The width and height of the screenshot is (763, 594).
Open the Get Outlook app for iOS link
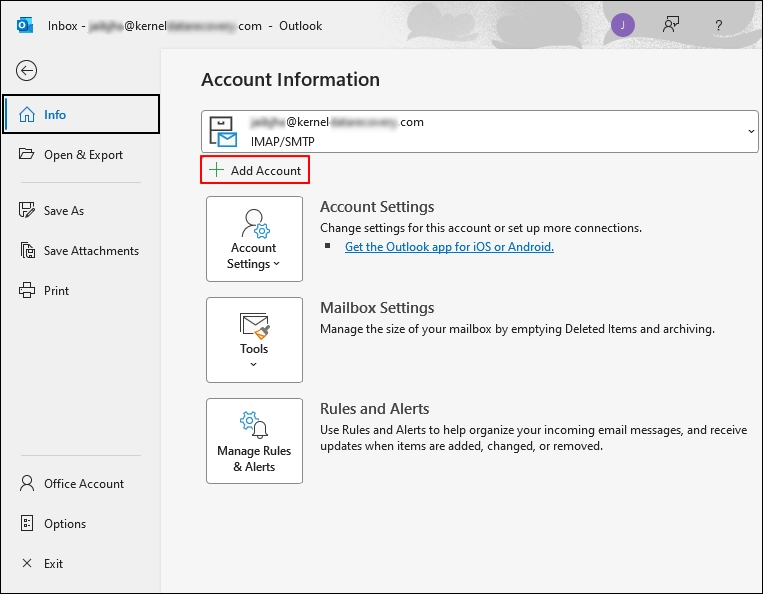[x=449, y=247]
